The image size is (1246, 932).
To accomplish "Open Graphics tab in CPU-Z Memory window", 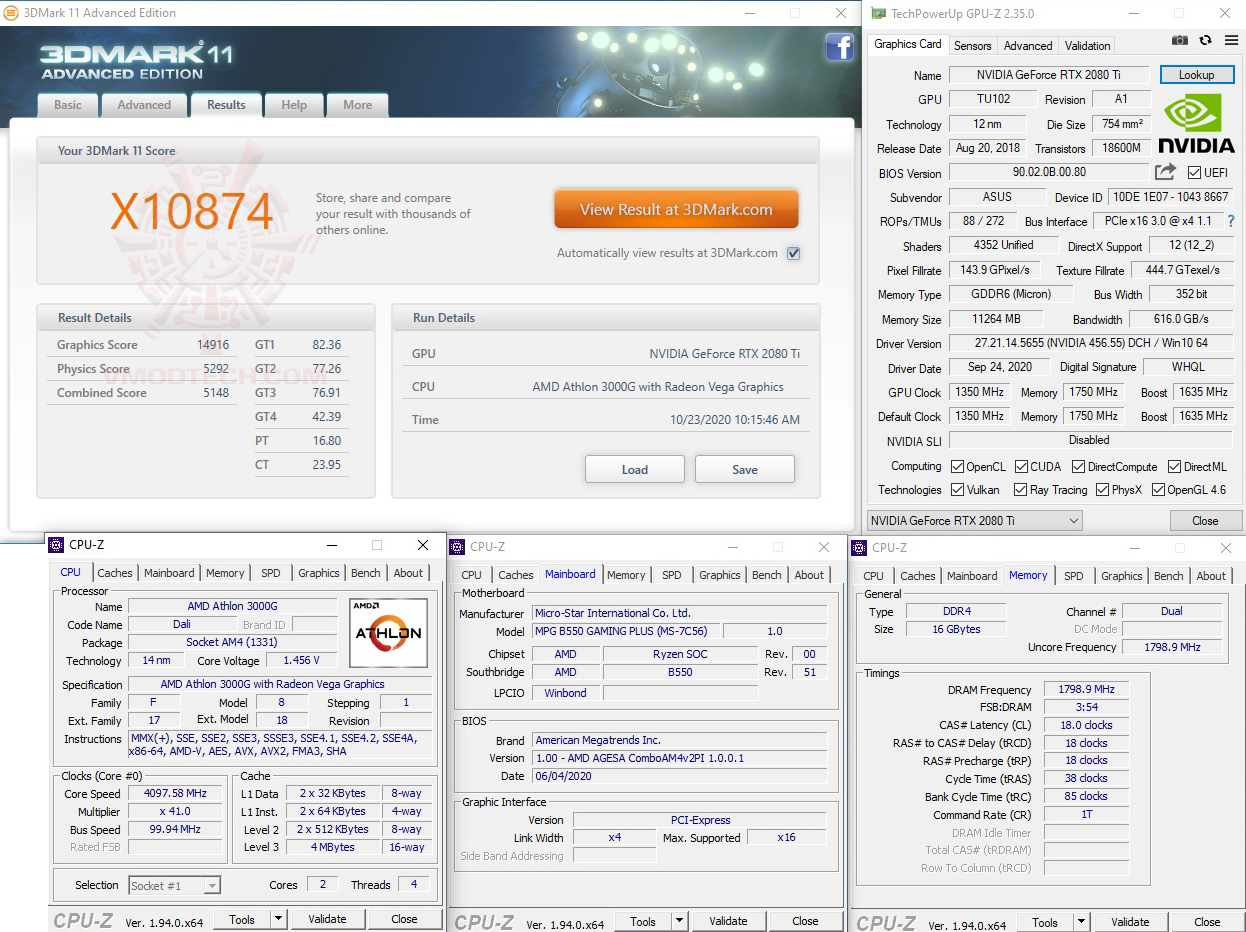I will pyautogui.click(x=1121, y=576).
